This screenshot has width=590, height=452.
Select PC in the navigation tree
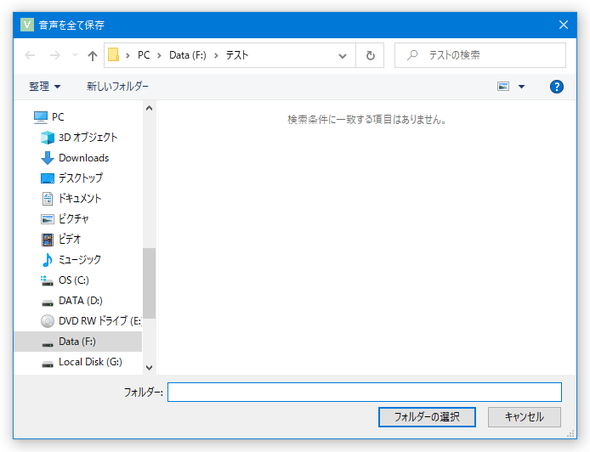pos(58,117)
